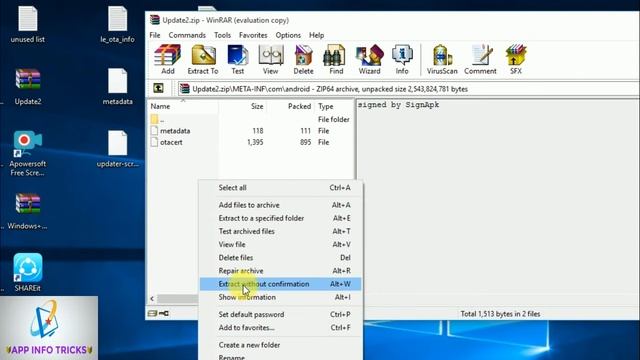Select the metadata desktop file icon
The width and height of the screenshot is (640, 360).
click(x=118, y=87)
